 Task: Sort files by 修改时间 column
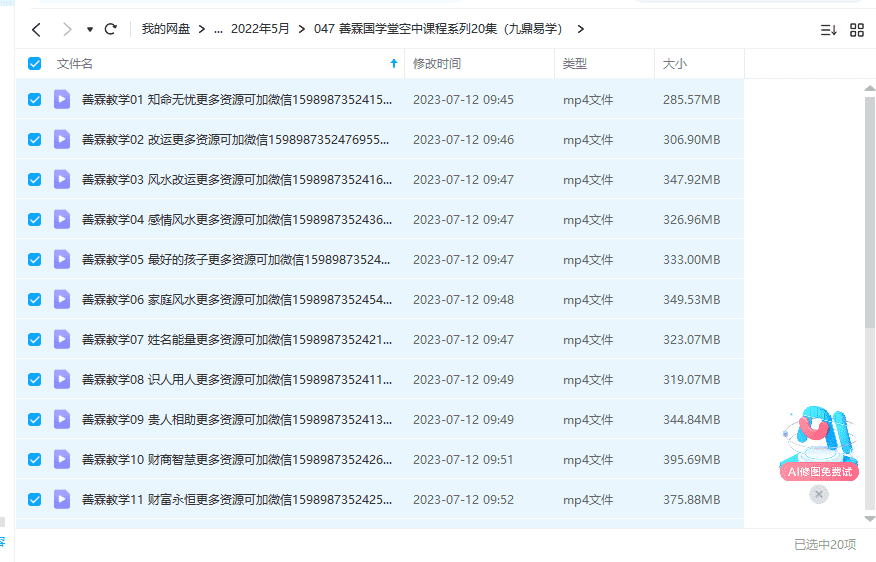click(x=437, y=64)
